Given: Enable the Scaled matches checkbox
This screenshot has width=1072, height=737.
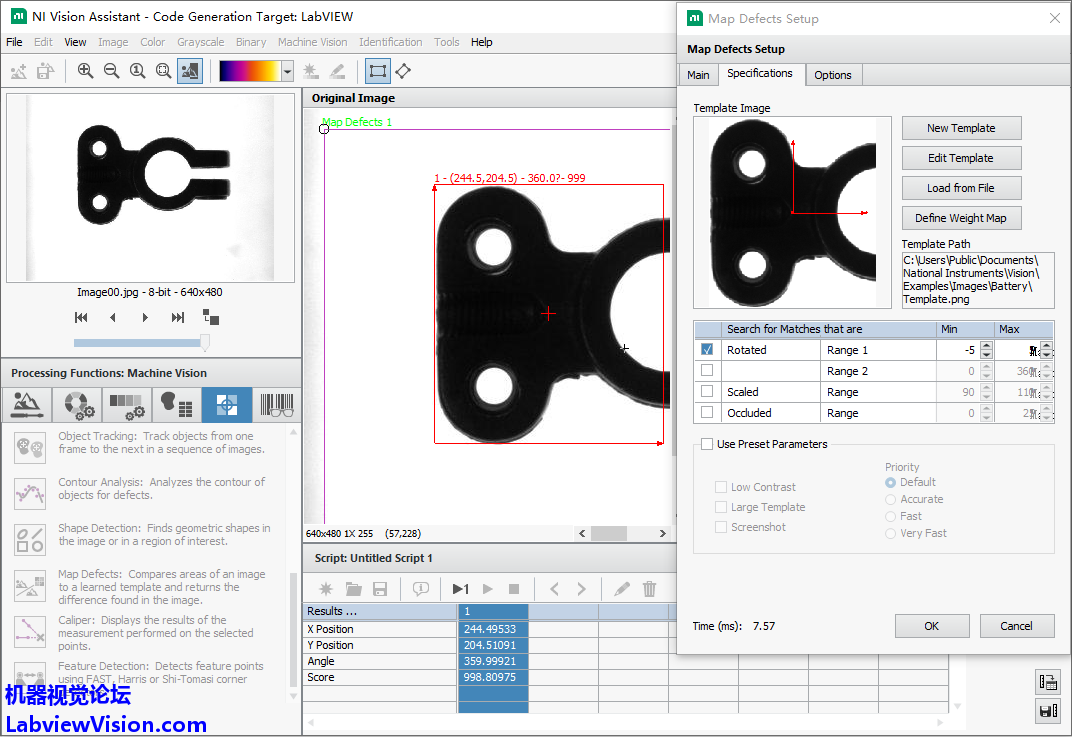Looking at the screenshot, I should click(x=708, y=392).
